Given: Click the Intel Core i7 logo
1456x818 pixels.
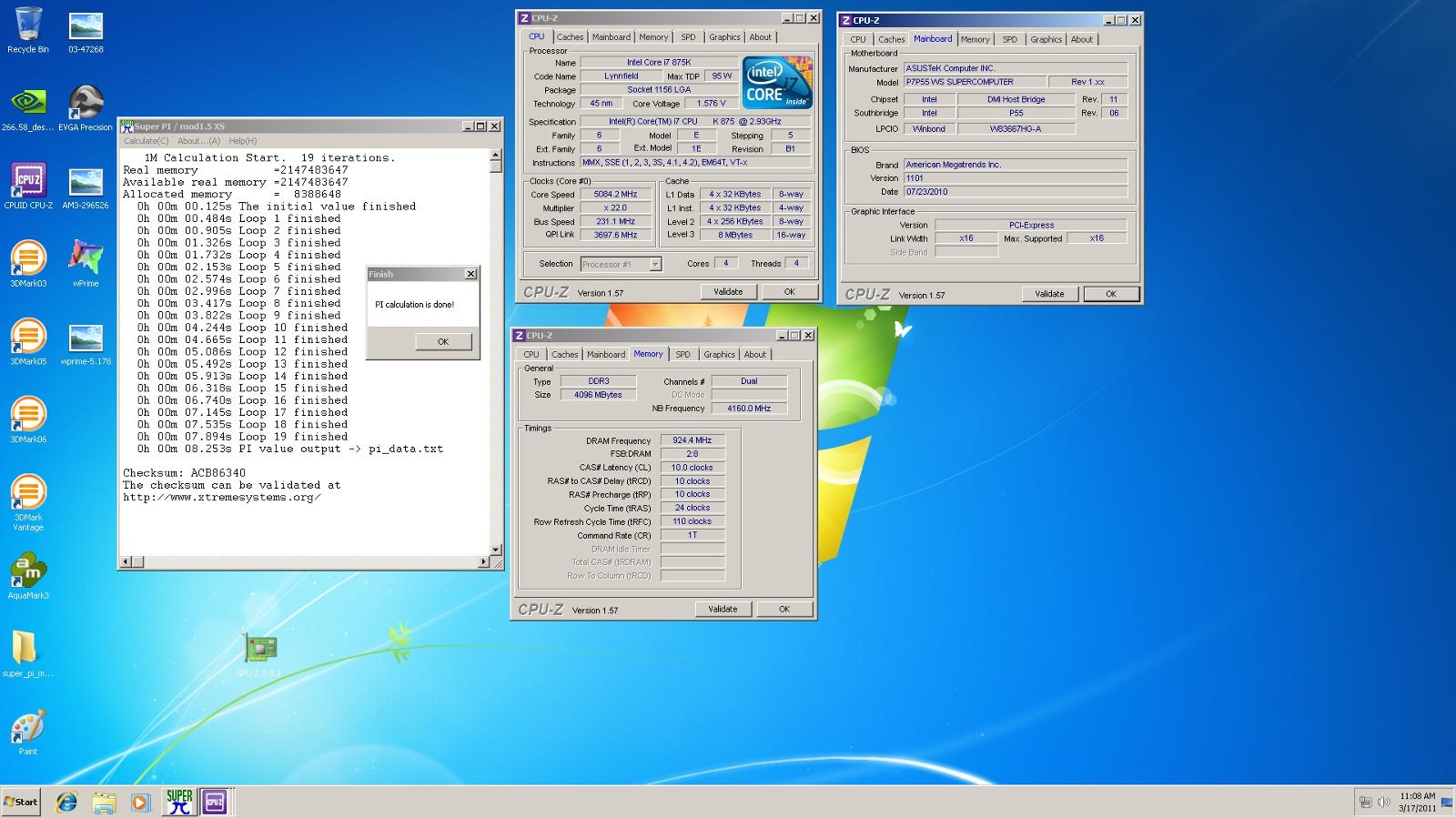Looking at the screenshot, I should pos(778,83).
